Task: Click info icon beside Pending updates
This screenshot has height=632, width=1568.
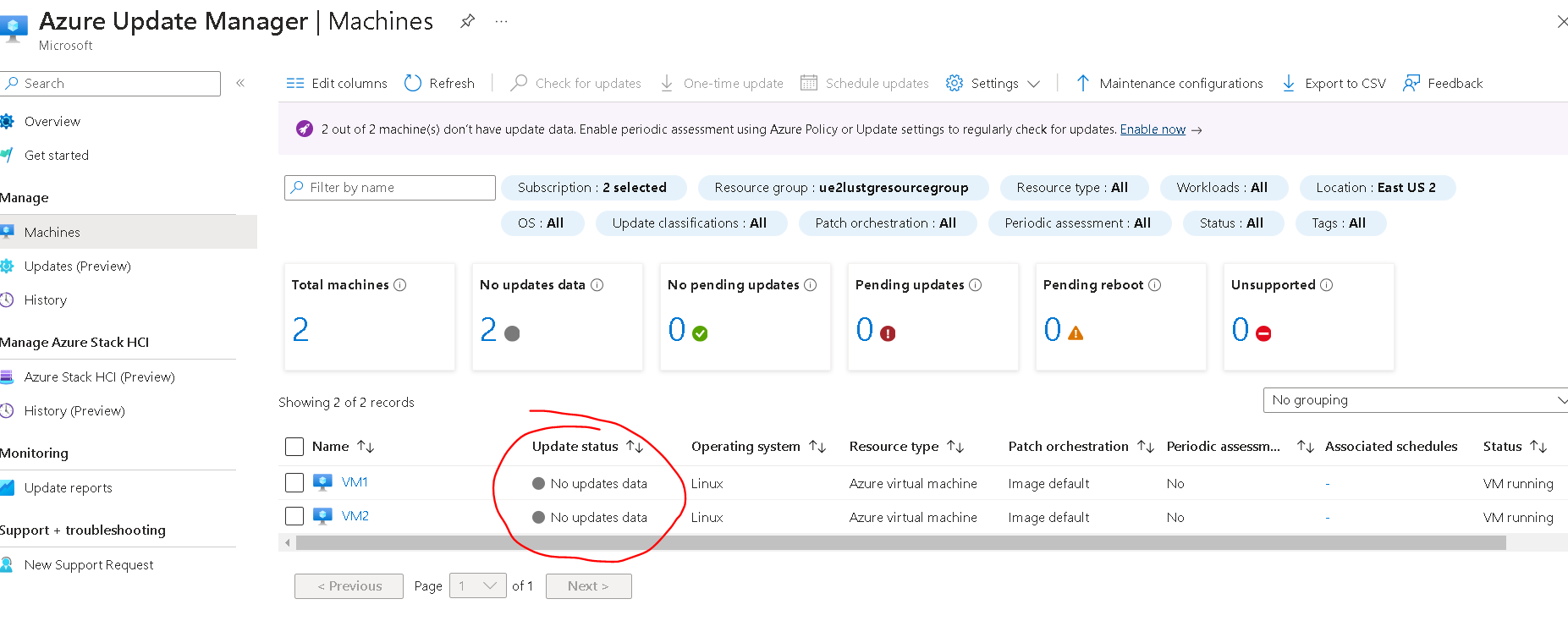Action: click(x=976, y=285)
